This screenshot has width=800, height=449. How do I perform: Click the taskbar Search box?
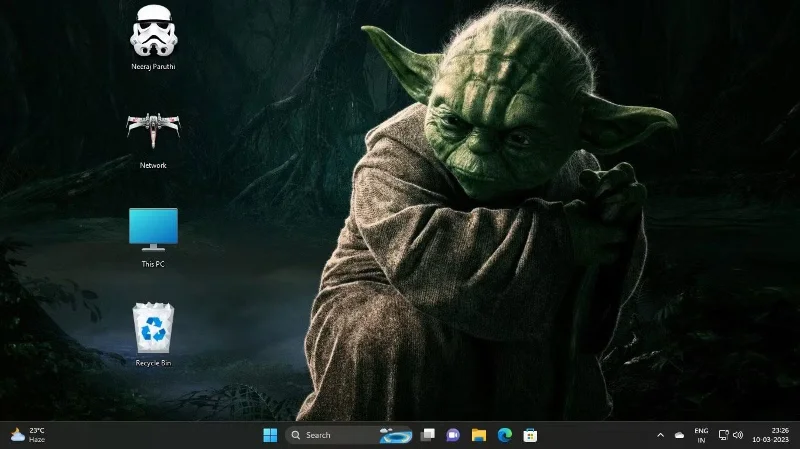point(349,435)
